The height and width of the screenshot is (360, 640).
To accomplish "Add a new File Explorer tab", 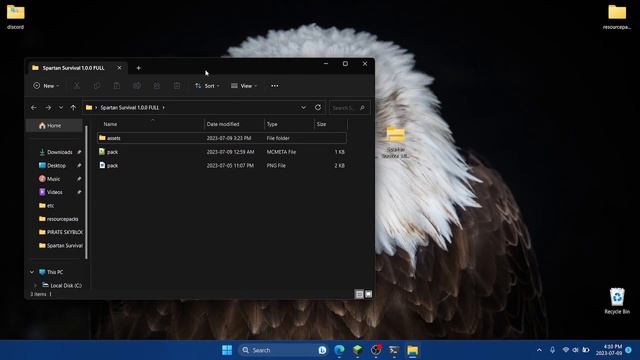I will pos(138,68).
